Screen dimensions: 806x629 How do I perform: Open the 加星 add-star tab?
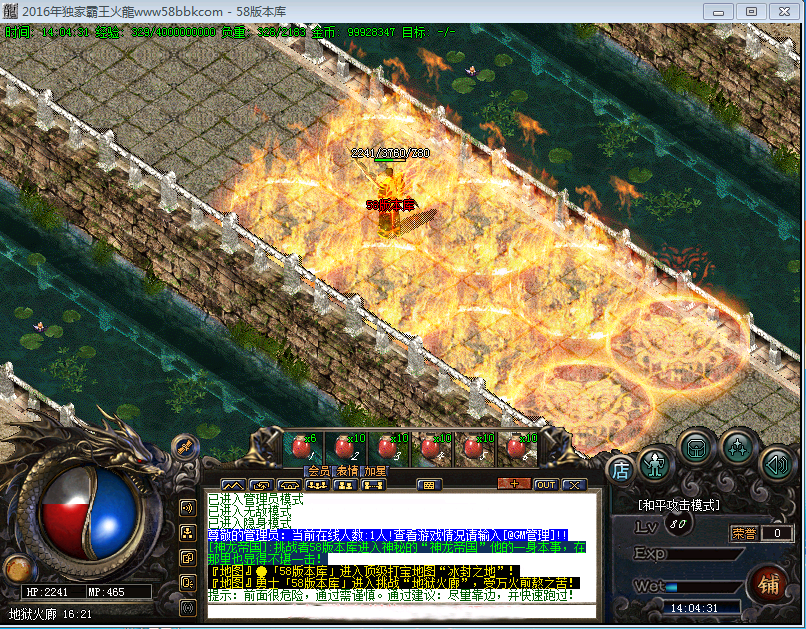(375, 471)
